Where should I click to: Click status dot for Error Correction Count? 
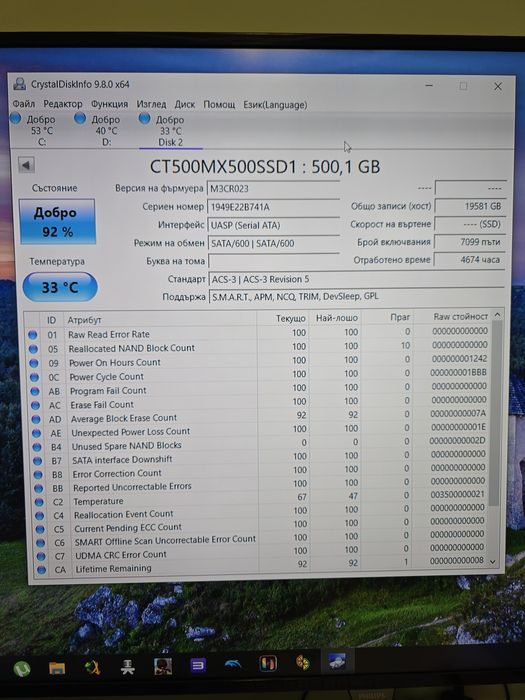pyautogui.click(x=38, y=475)
